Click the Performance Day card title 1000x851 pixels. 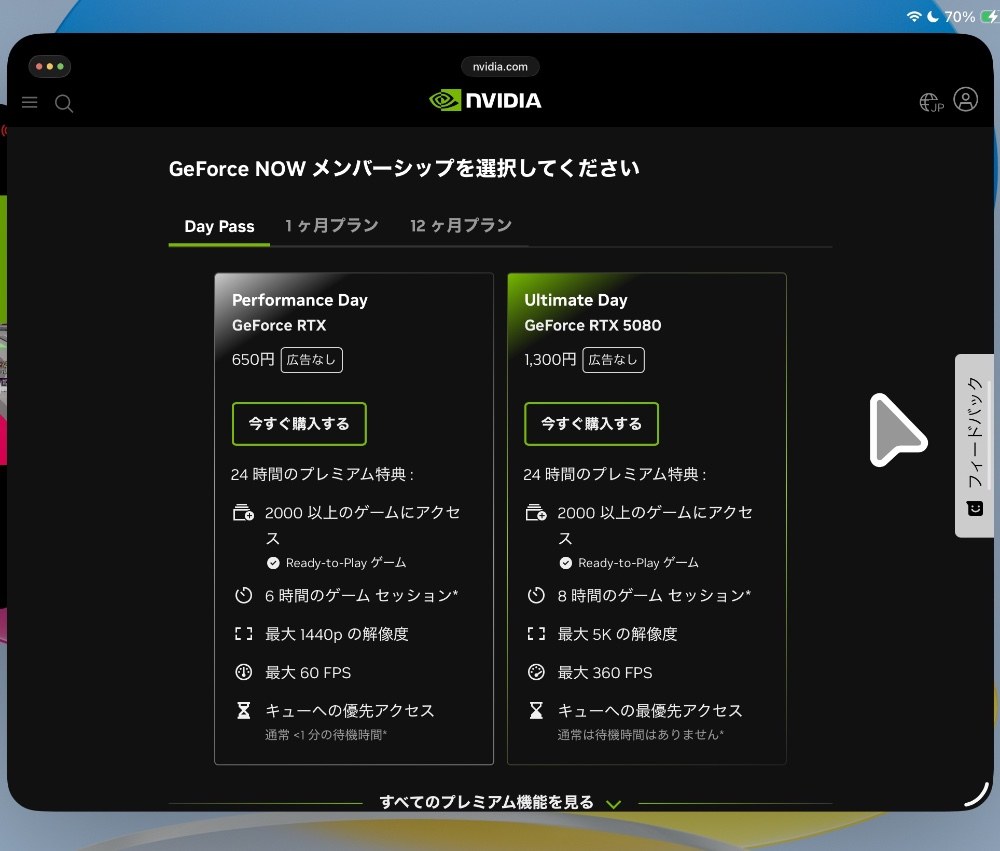[300, 300]
